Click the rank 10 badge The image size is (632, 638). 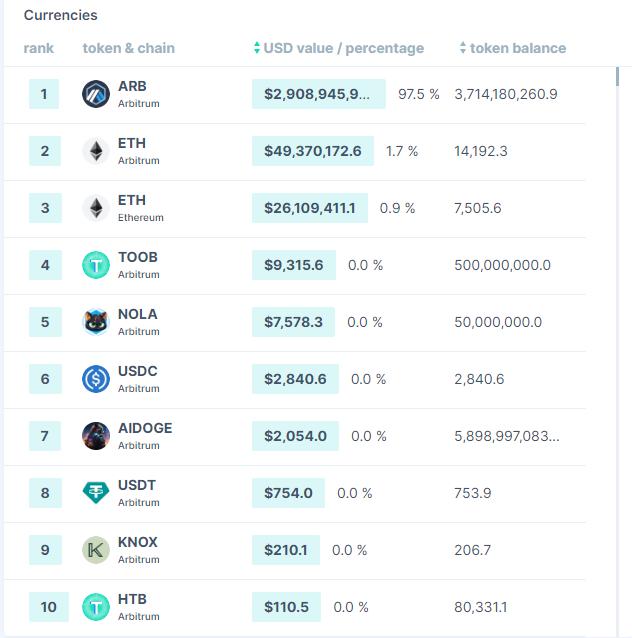click(x=49, y=607)
